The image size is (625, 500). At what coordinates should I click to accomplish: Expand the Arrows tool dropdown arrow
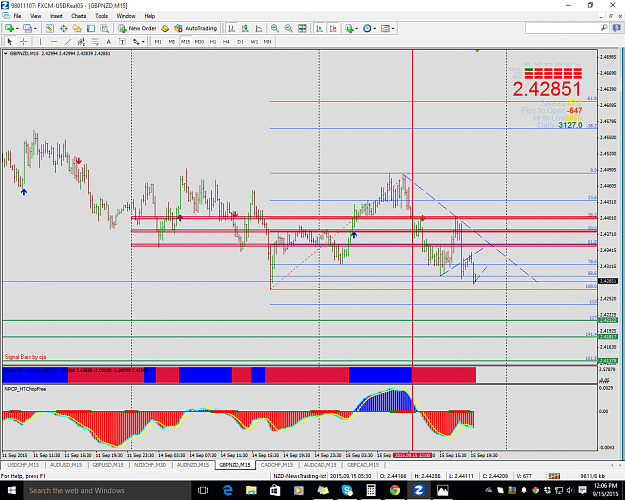143,42
